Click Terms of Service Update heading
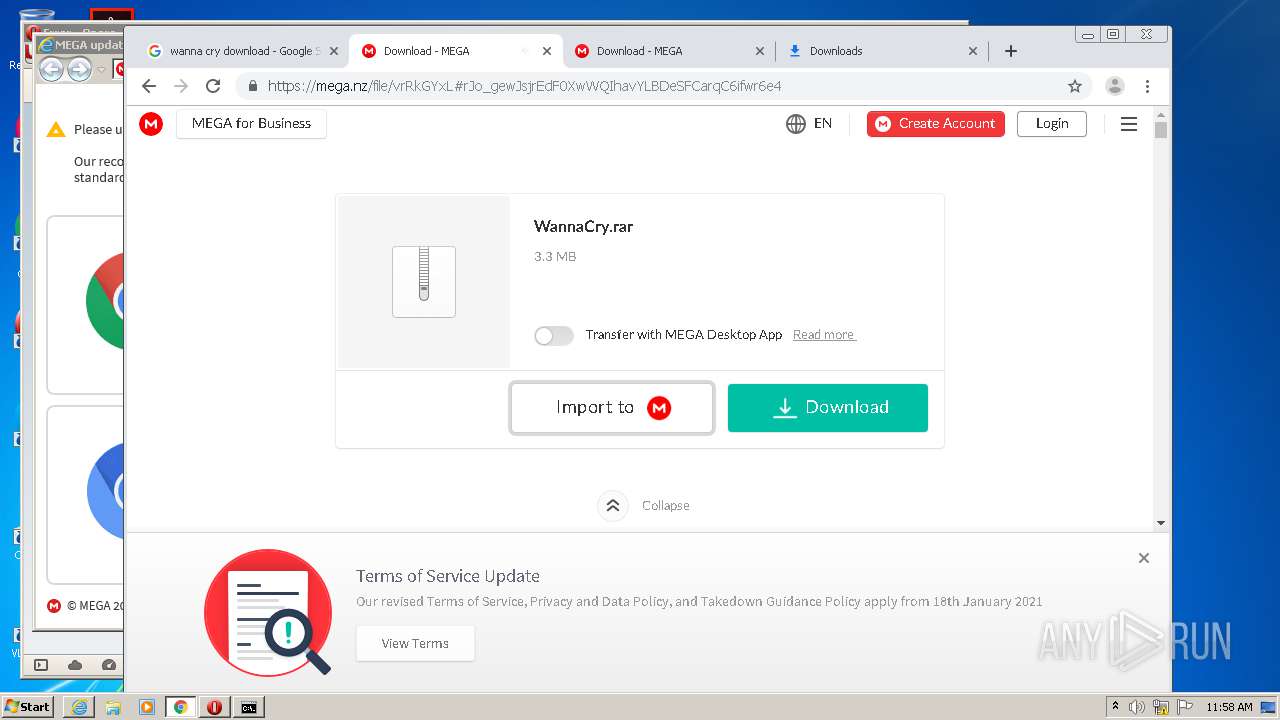The height and width of the screenshot is (720, 1280). click(x=447, y=576)
